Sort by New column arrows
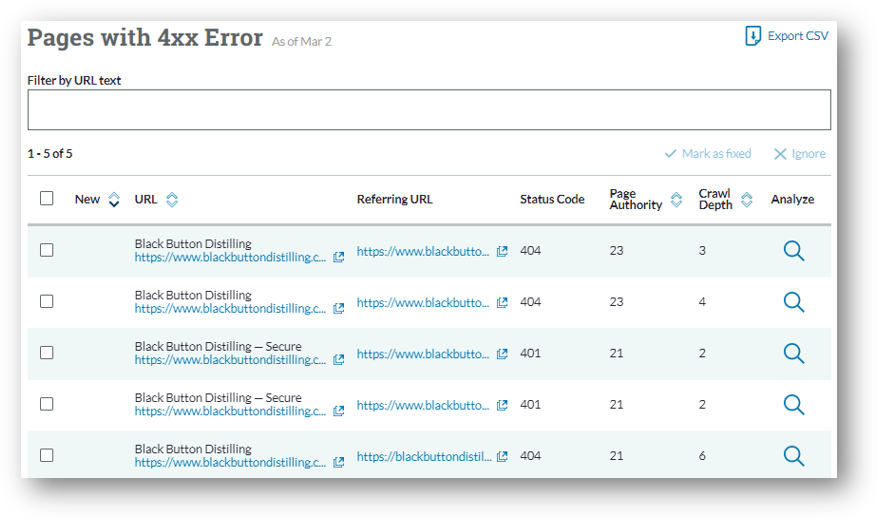879x520 pixels. point(114,199)
